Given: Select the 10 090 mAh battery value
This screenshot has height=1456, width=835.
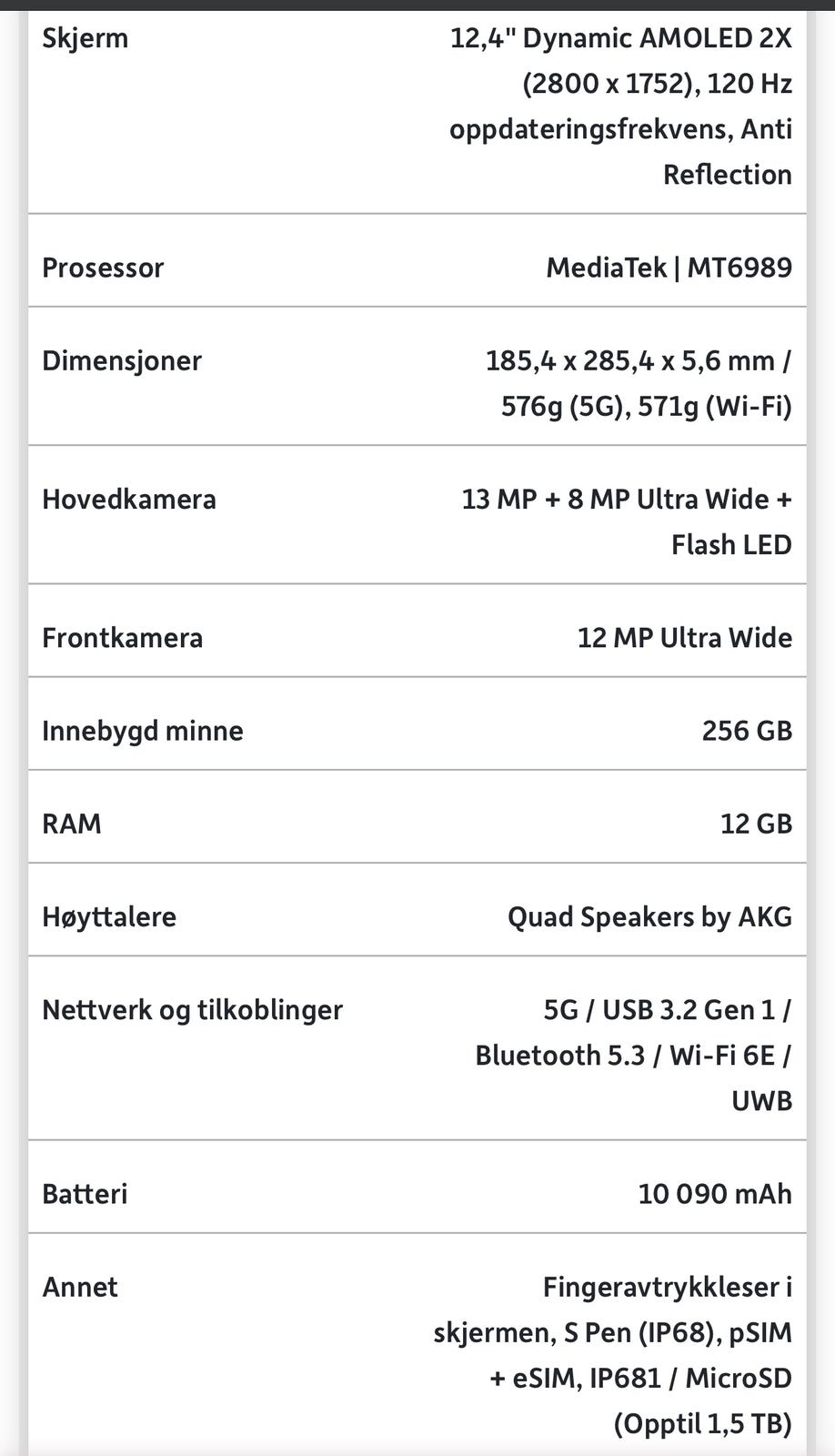Looking at the screenshot, I should click(x=715, y=1193).
